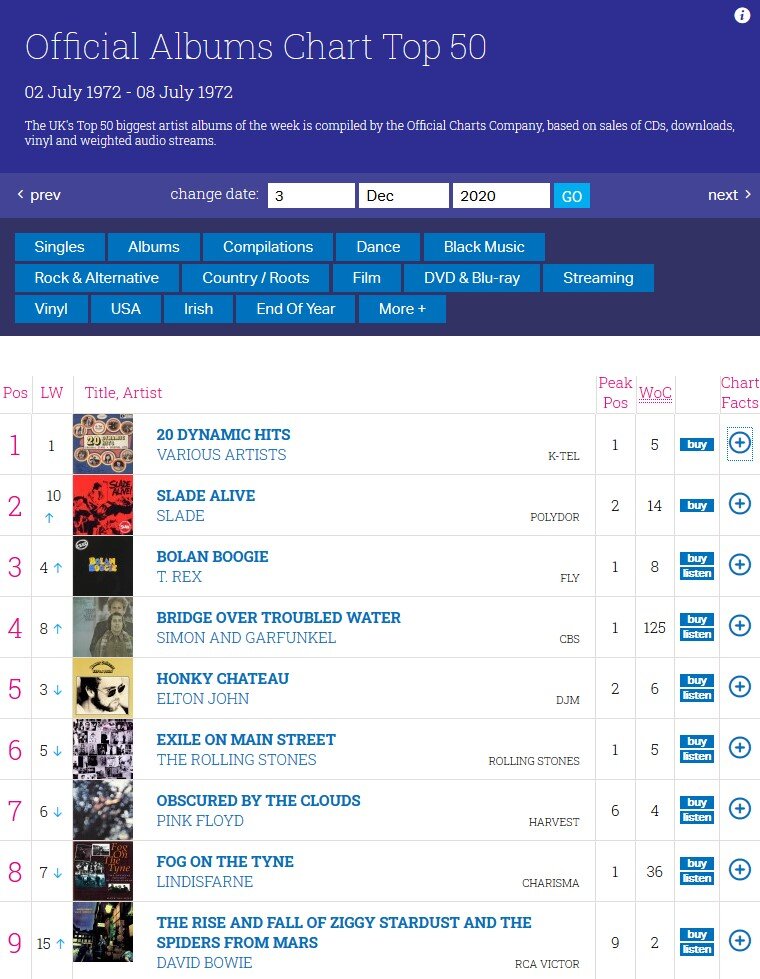Viewport: 760px width, 979px height.
Task: Open Slade Alive album cover
Action: point(103,505)
